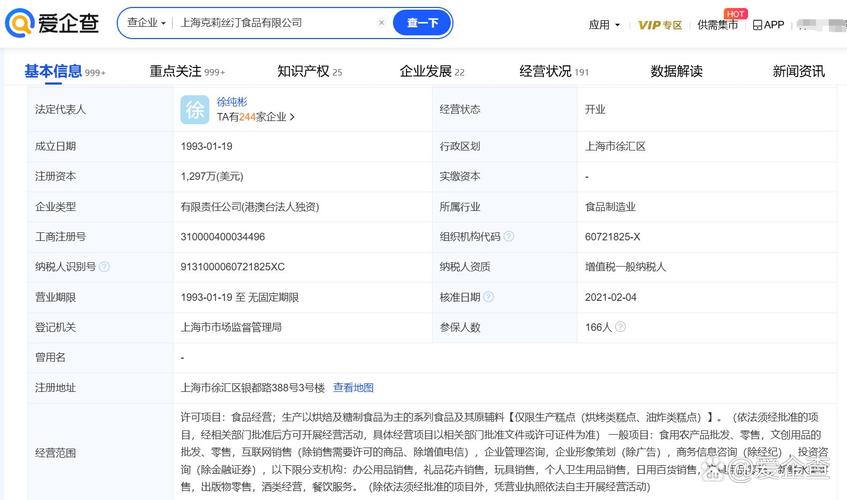Screen dimensions: 847x500
Task: Expand TA有244家企业 arrow link
Action: coord(256,117)
